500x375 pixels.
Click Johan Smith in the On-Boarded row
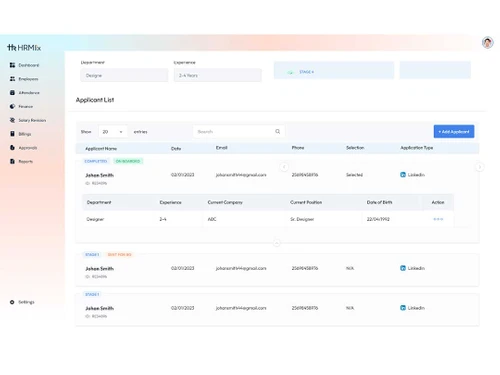(99, 175)
